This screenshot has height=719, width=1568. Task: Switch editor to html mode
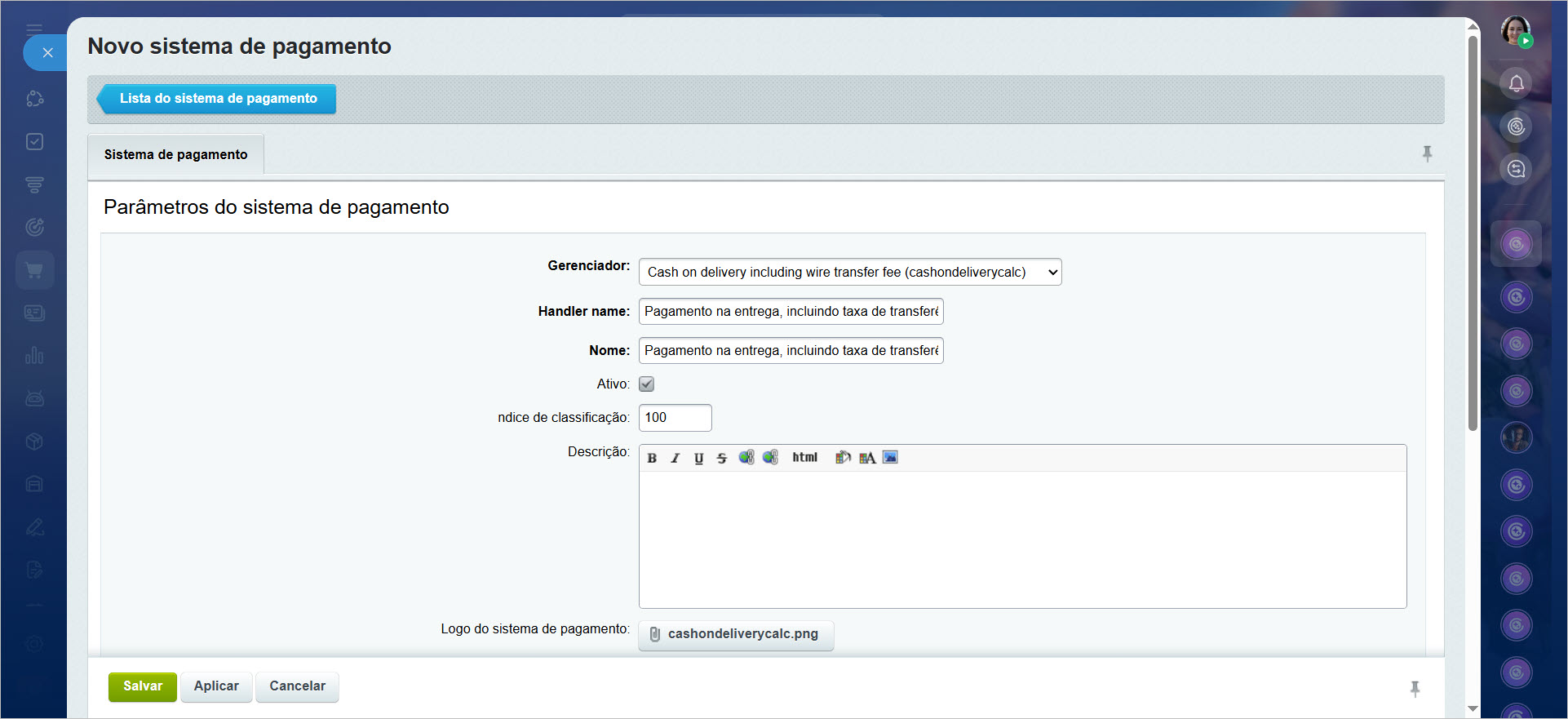804,458
